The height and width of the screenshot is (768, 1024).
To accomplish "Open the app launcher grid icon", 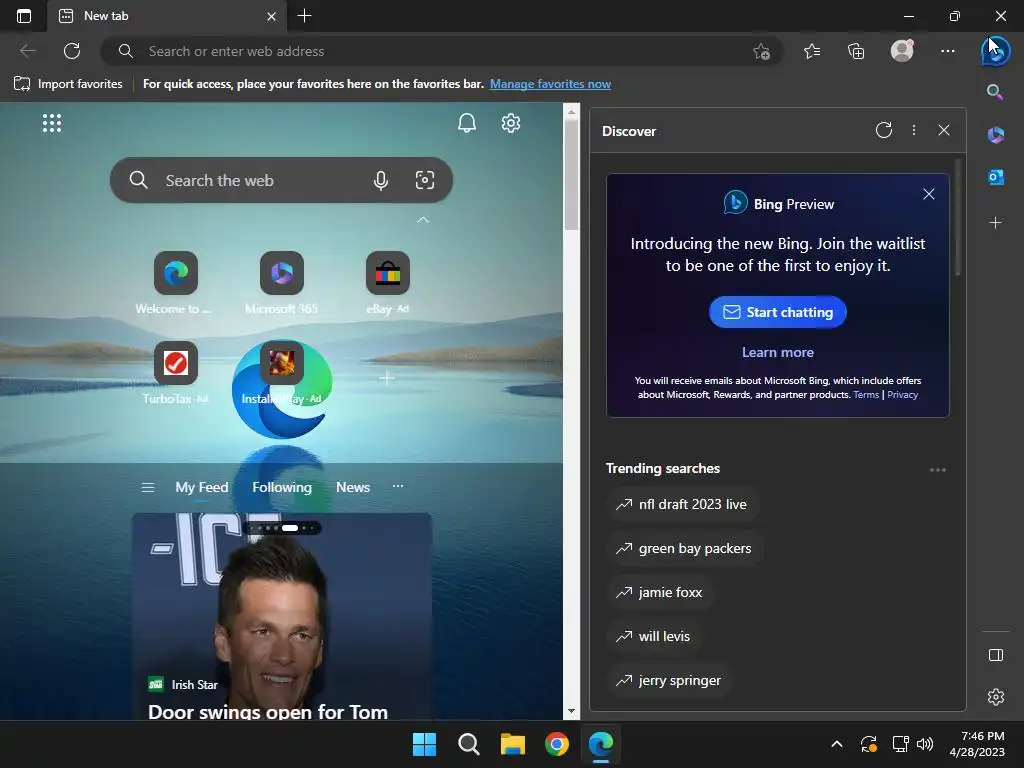I will [x=52, y=123].
